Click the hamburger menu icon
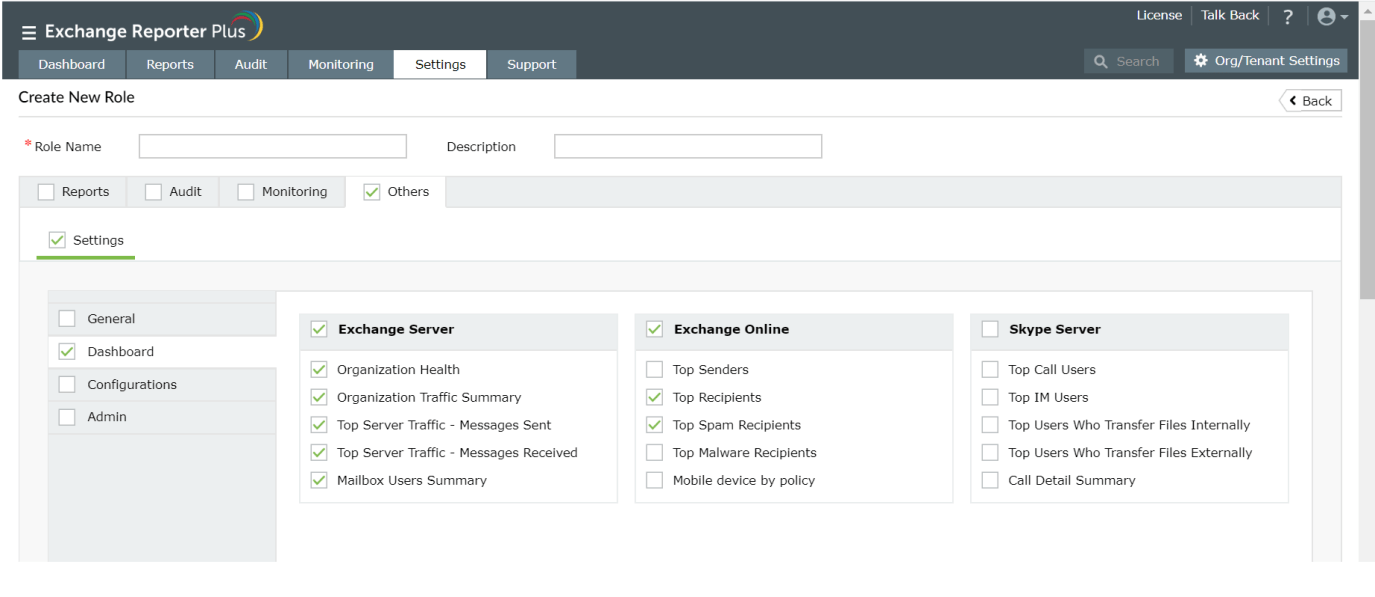 [29, 33]
